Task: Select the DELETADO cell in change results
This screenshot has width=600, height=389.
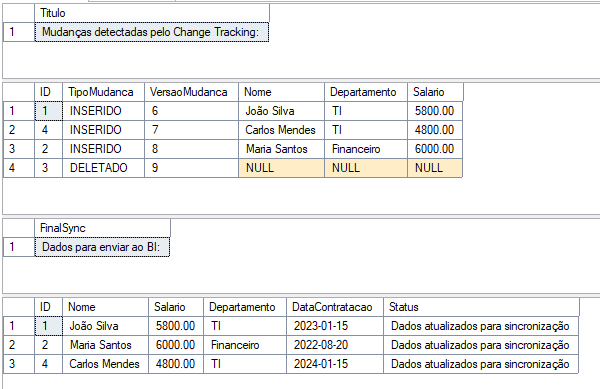Action: click(103, 168)
